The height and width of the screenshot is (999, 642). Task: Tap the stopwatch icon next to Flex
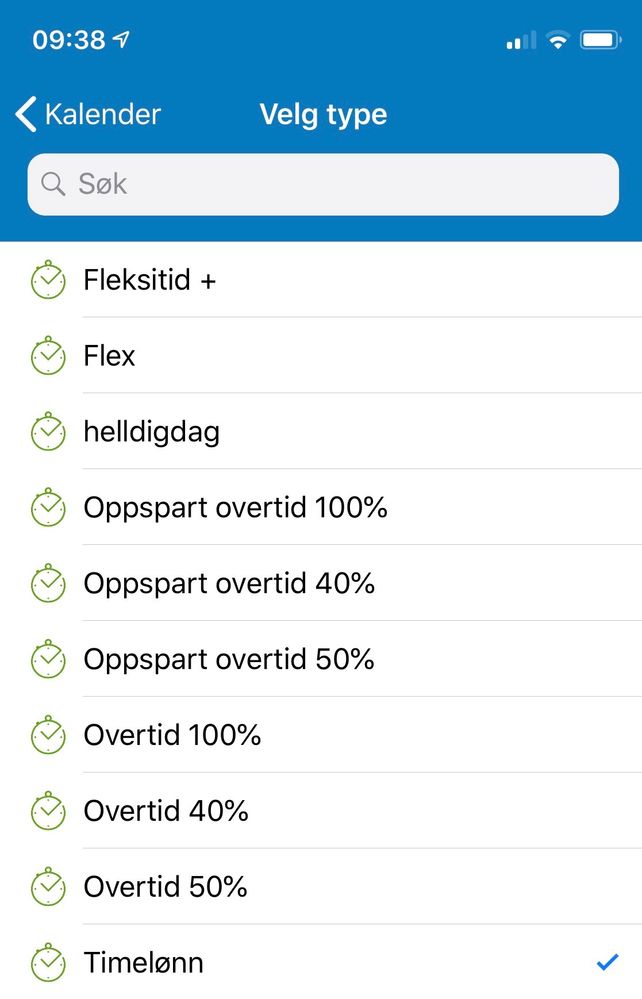coord(48,356)
